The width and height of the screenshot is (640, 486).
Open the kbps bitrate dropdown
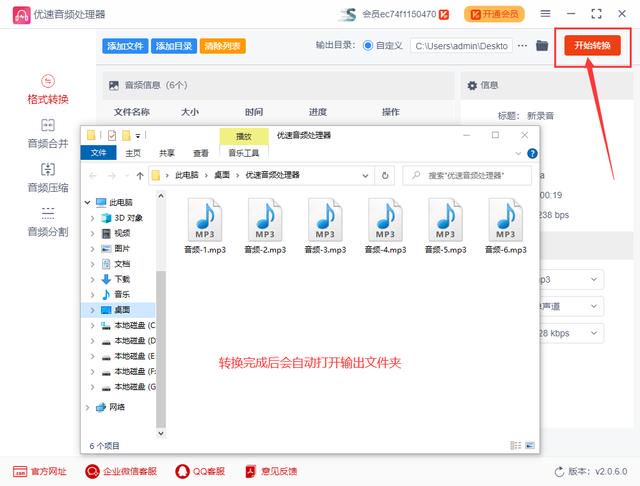571,333
